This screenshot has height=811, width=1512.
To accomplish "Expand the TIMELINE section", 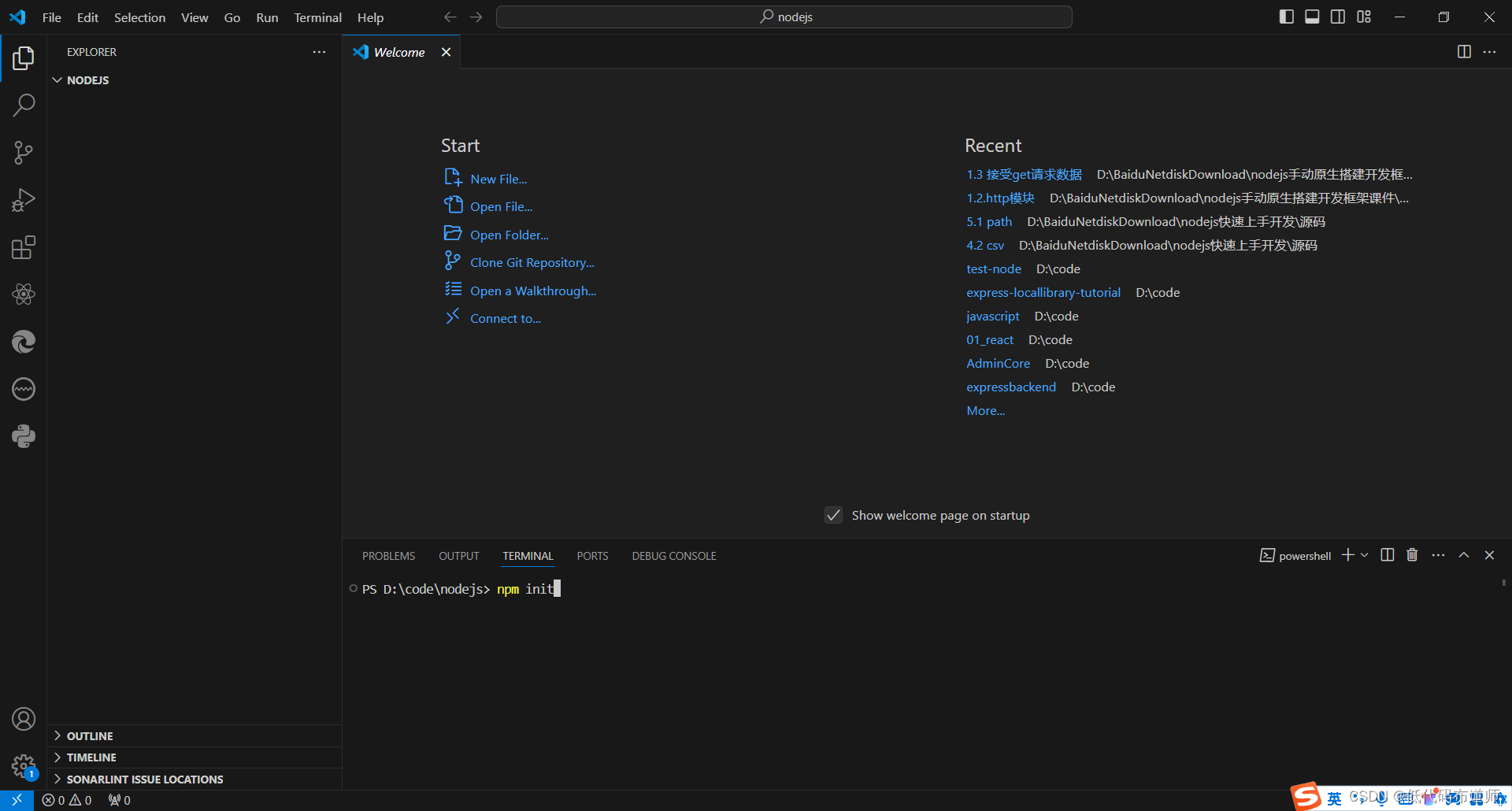I will tap(195, 757).
